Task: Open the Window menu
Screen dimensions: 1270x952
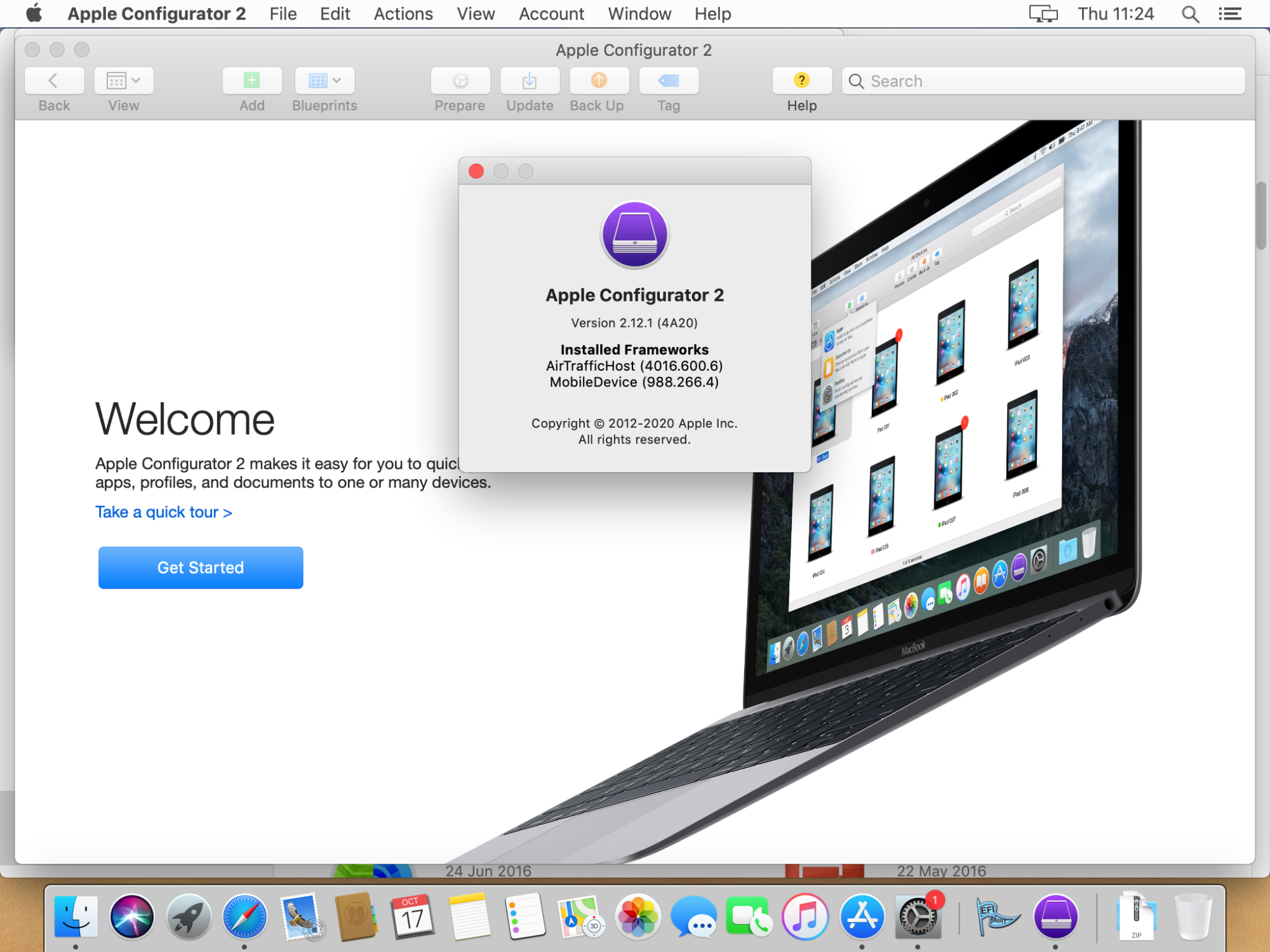Action: (x=639, y=13)
